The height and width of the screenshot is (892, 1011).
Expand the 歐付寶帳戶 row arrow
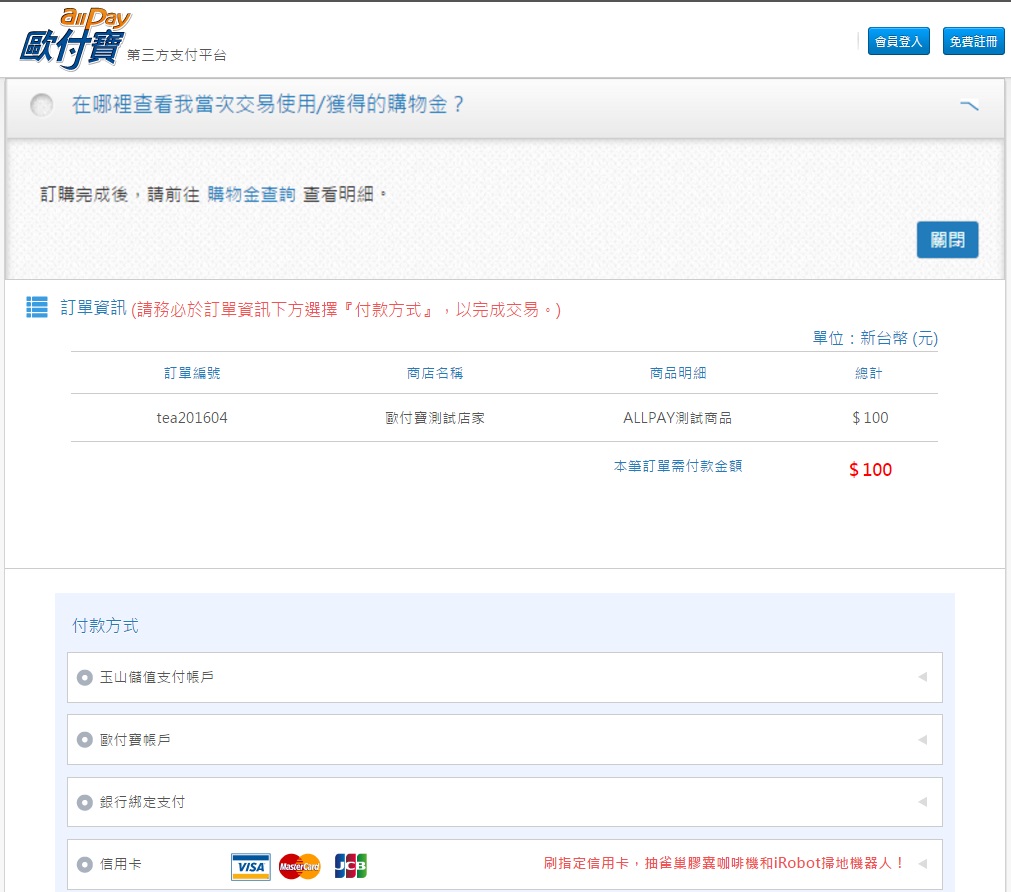click(922, 740)
